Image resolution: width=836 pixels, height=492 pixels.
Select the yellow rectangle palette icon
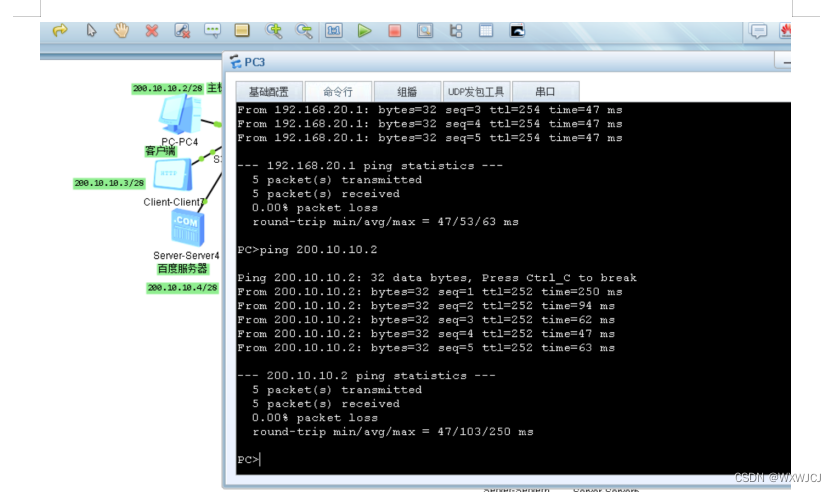pyautogui.click(x=242, y=30)
